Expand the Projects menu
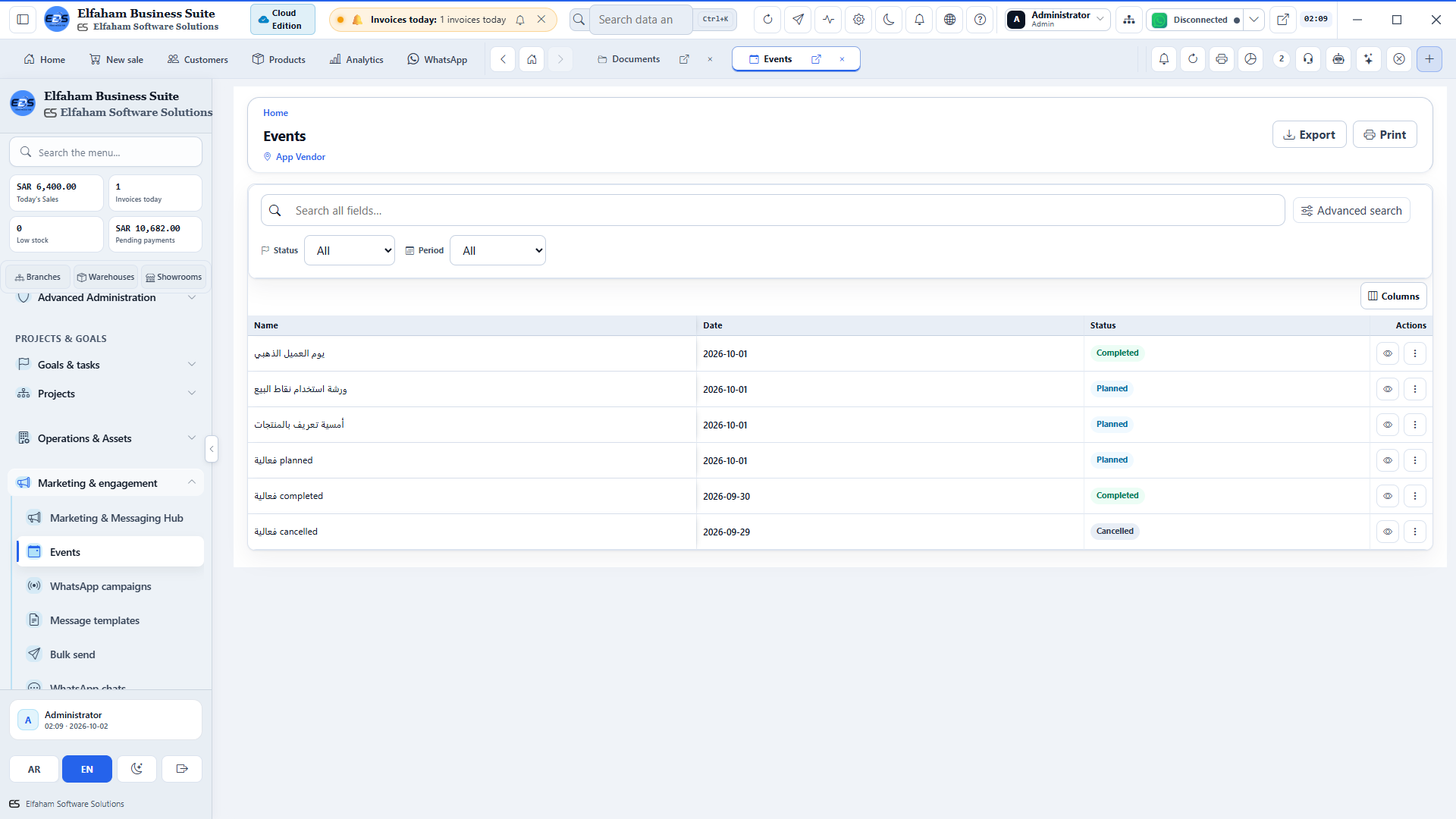 pos(106,394)
